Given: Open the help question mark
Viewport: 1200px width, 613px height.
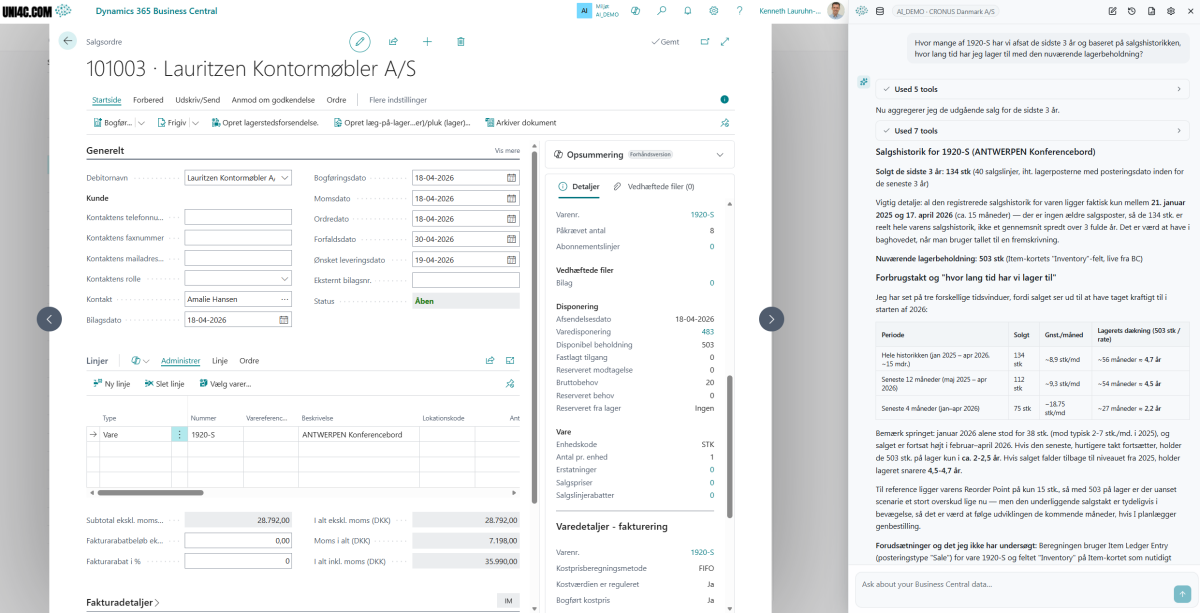Looking at the screenshot, I should pyautogui.click(x=739, y=11).
